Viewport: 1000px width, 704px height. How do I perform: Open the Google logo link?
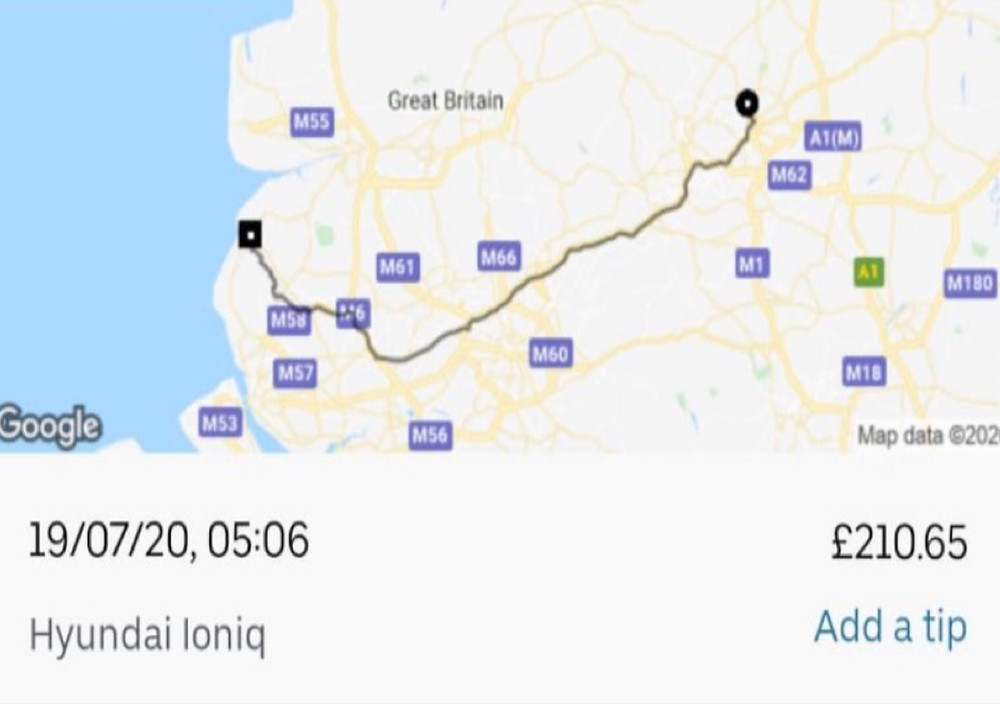click(x=50, y=426)
